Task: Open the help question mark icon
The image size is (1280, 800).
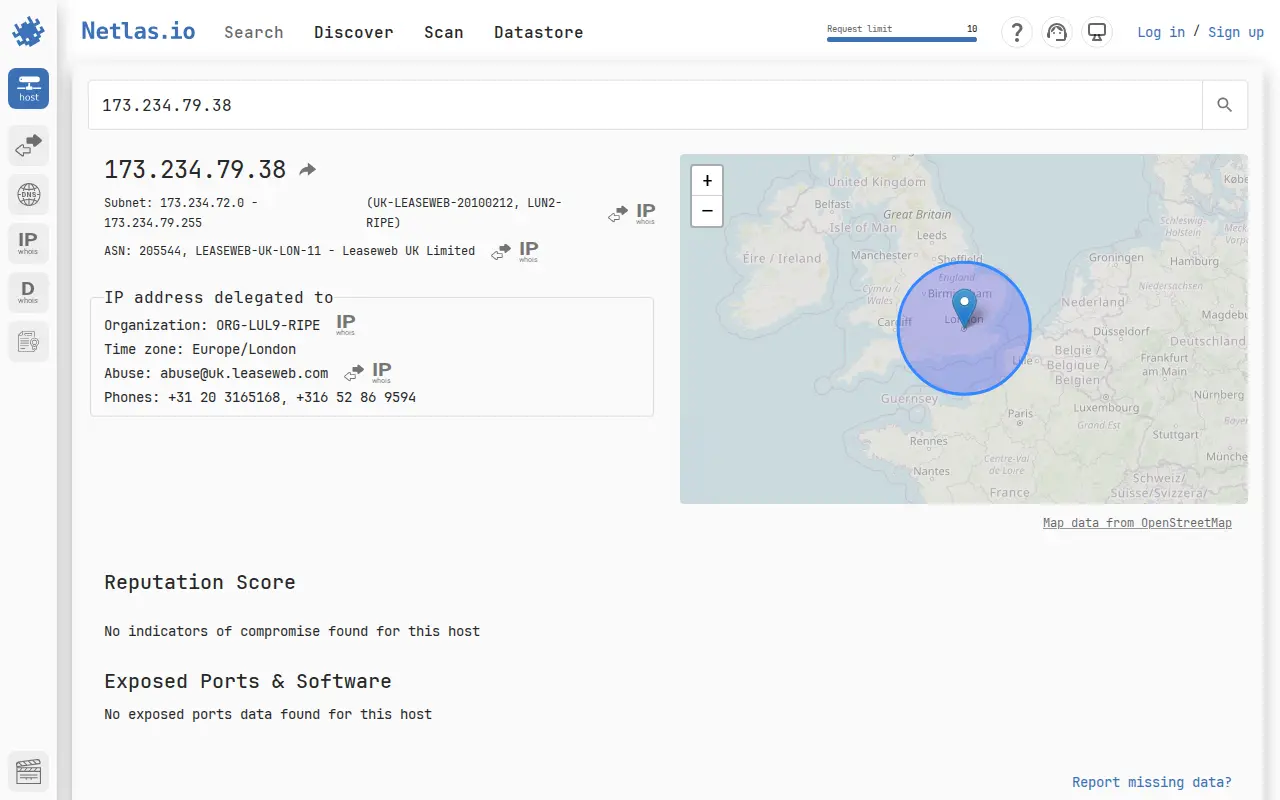Action: [1017, 32]
